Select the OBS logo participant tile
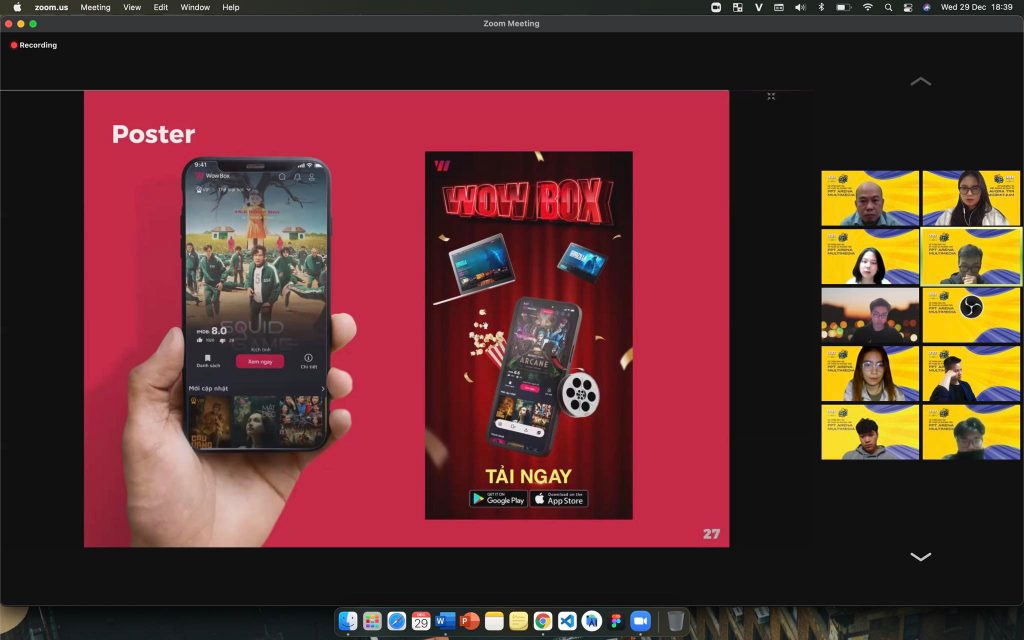Image resolution: width=1024 pixels, height=640 pixels. coord(971,315)
